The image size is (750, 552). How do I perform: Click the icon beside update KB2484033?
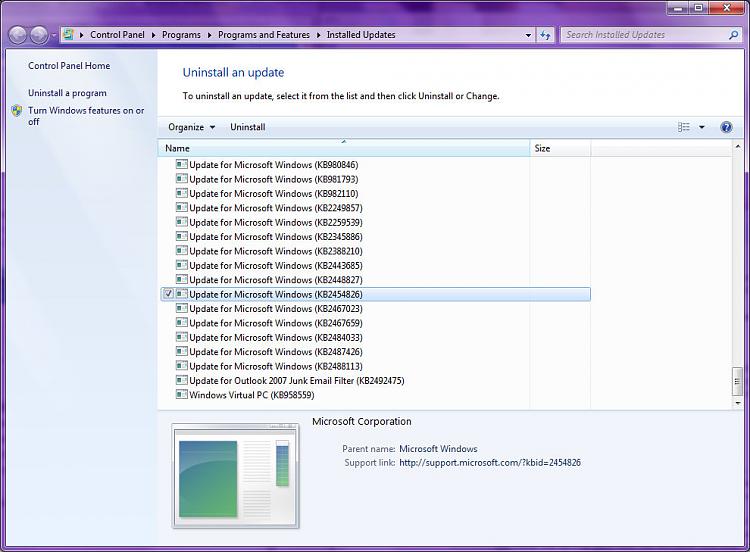tap(181, 337)
